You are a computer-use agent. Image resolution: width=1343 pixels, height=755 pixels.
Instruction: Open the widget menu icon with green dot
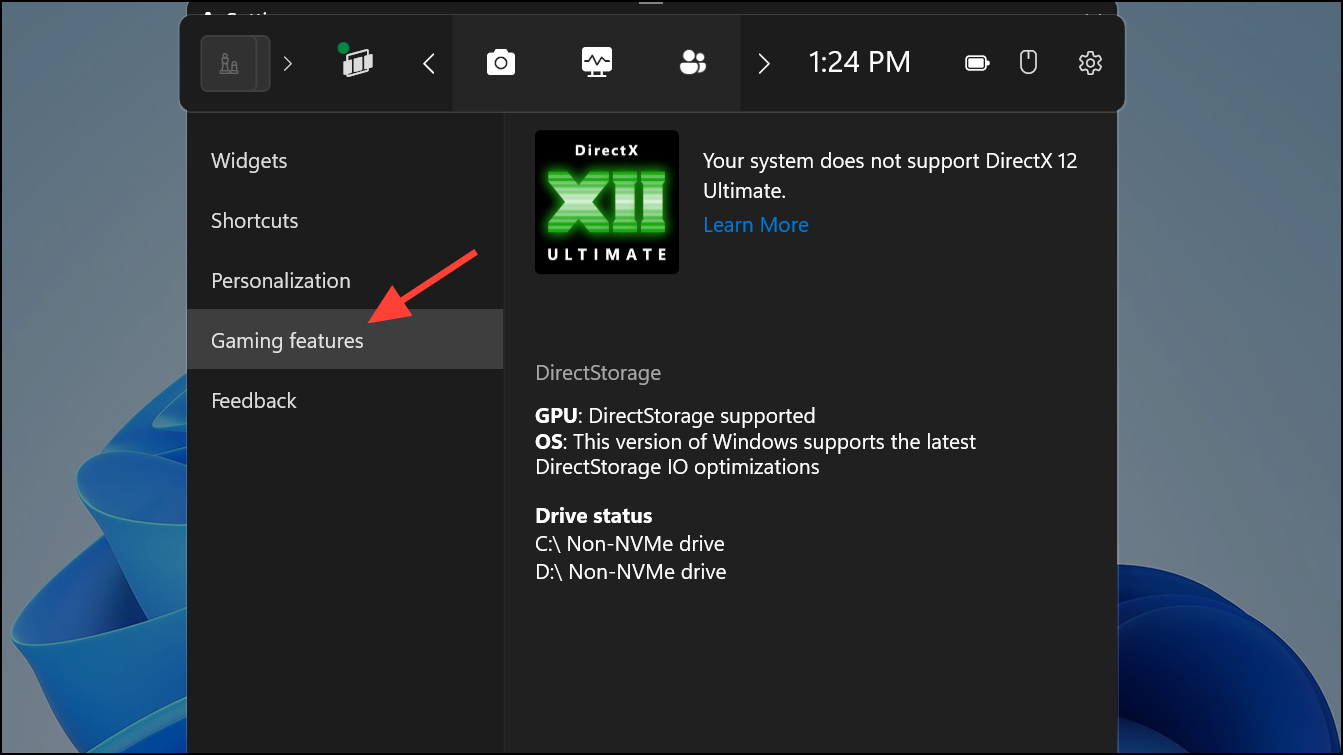point(356,62)
